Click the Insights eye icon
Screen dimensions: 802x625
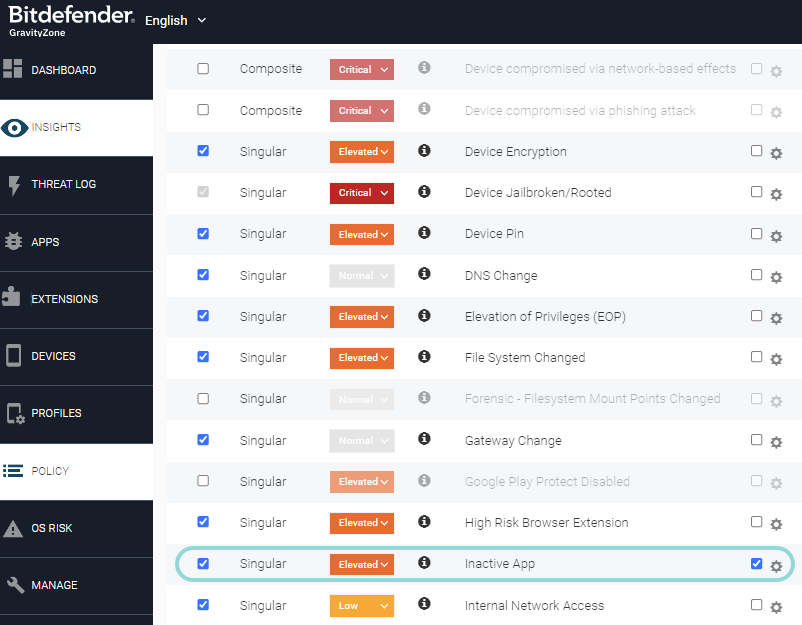(15, 128)
